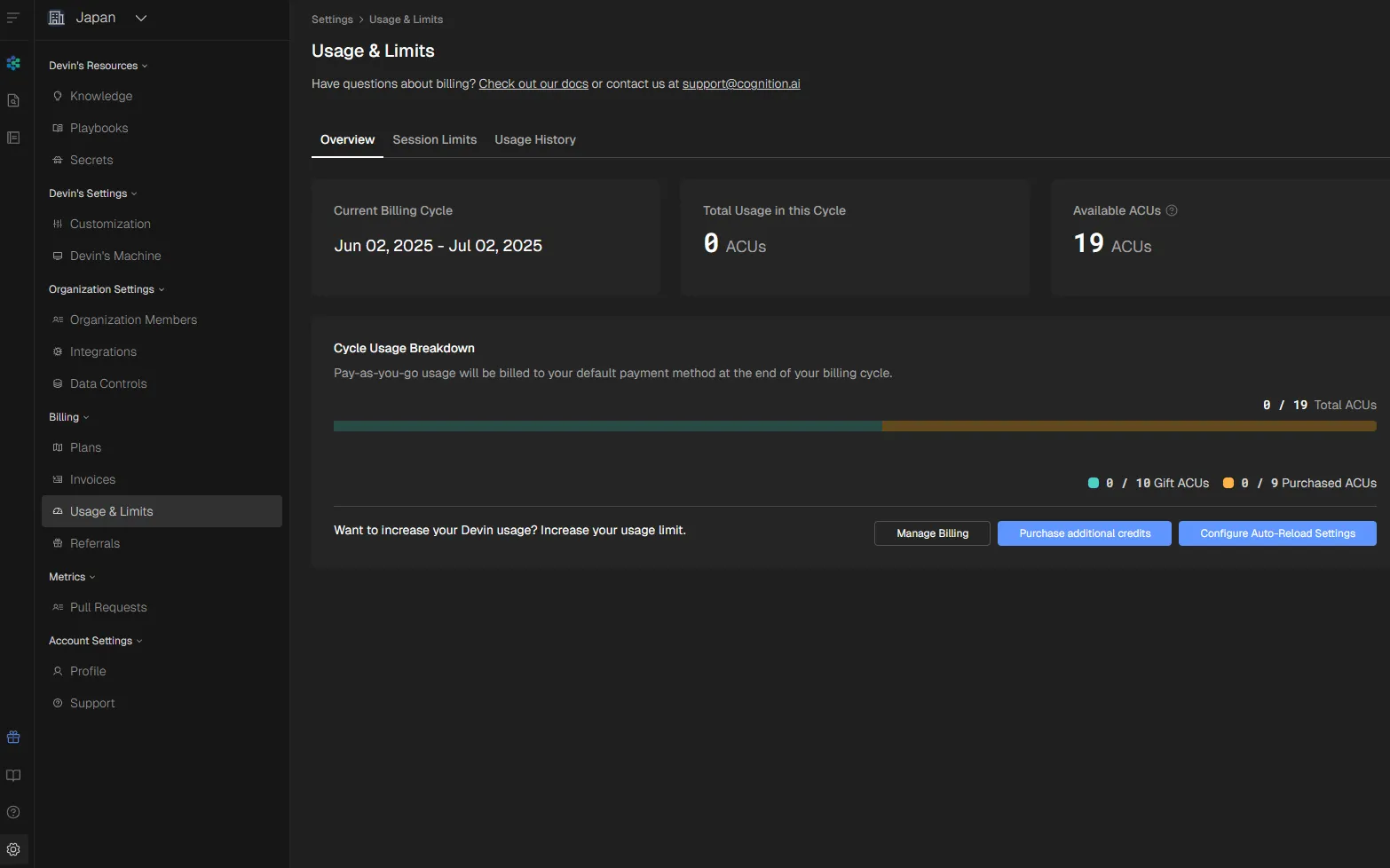Switch to the Usage History tab

tap(535, 139)
